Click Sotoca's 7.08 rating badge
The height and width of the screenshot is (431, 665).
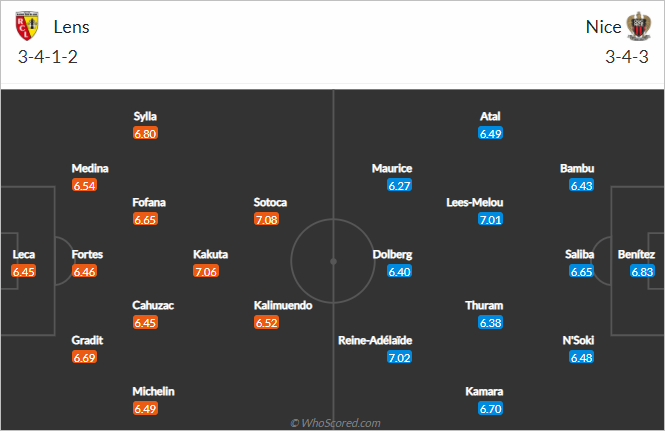(266, 220)
